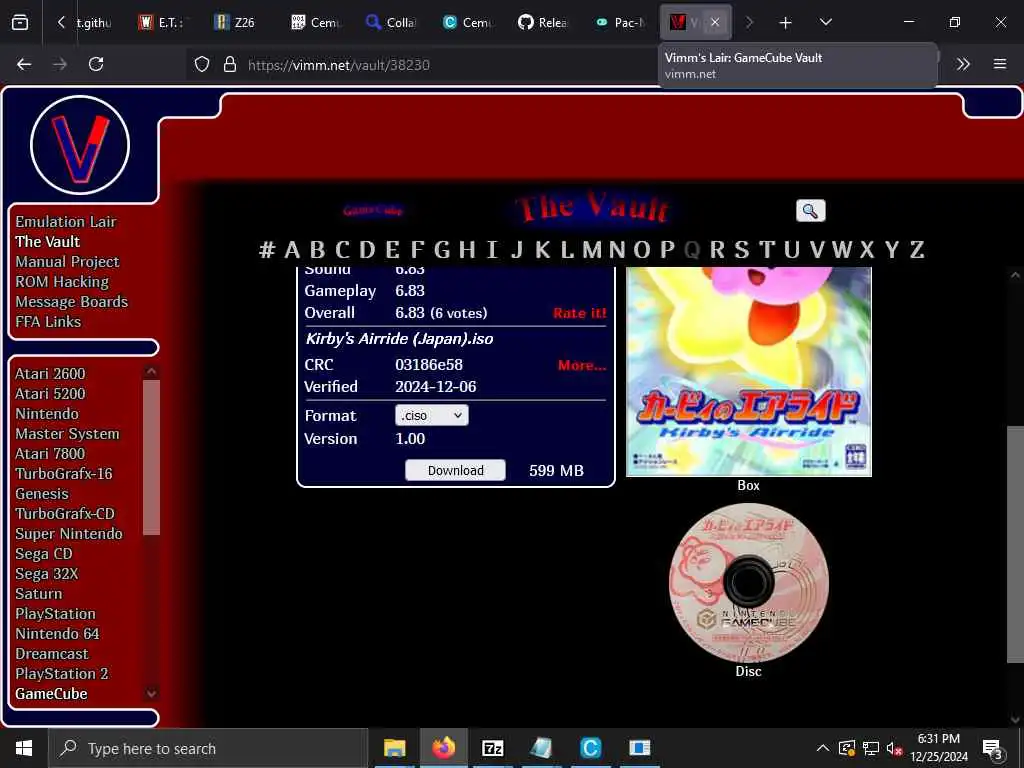Click the GameCube logo in Vault header
The image size is (1024, 768).
click(x=373, y=210)
